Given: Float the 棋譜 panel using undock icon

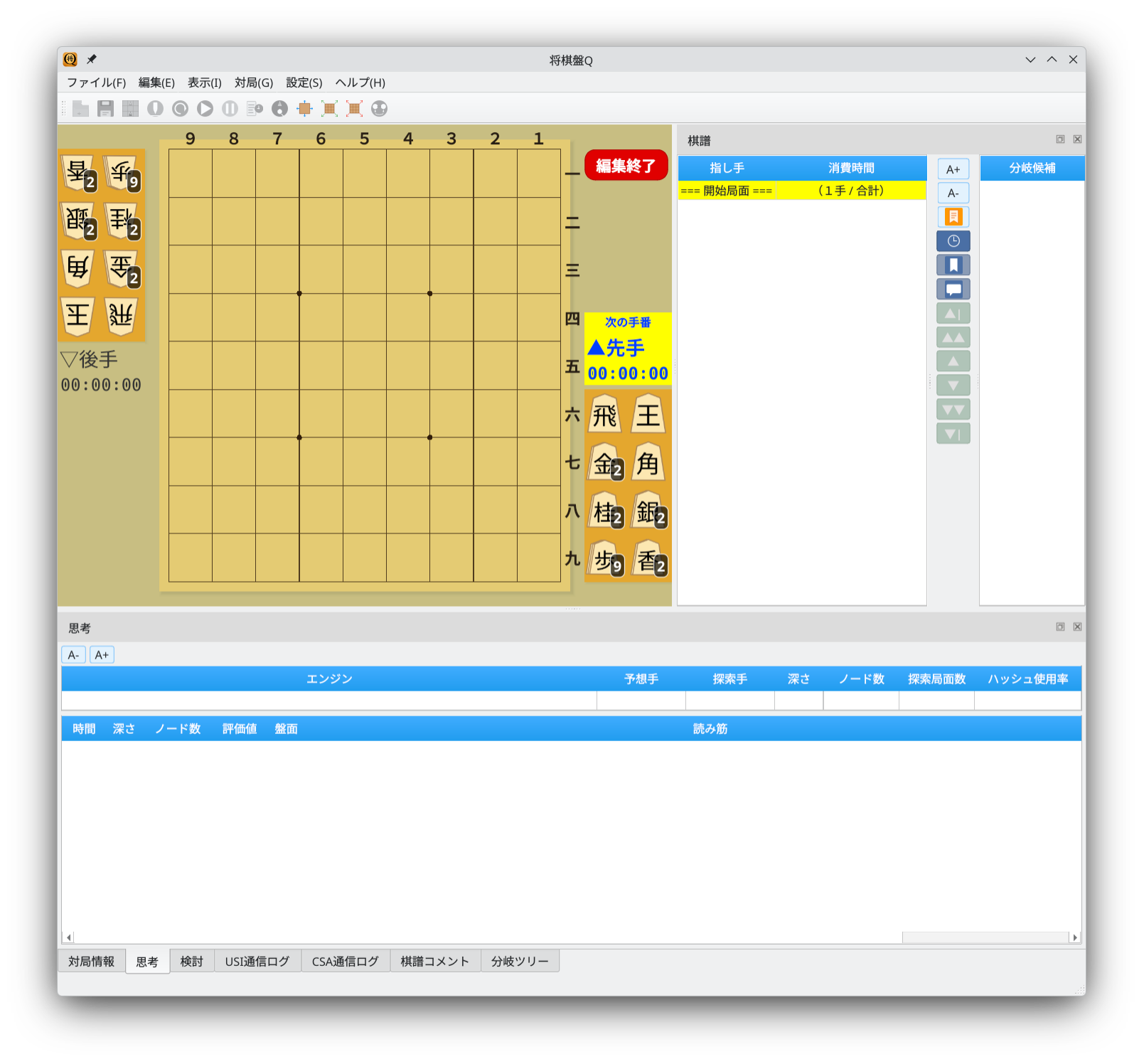Looking at the screenshot, I should 1060,139.
